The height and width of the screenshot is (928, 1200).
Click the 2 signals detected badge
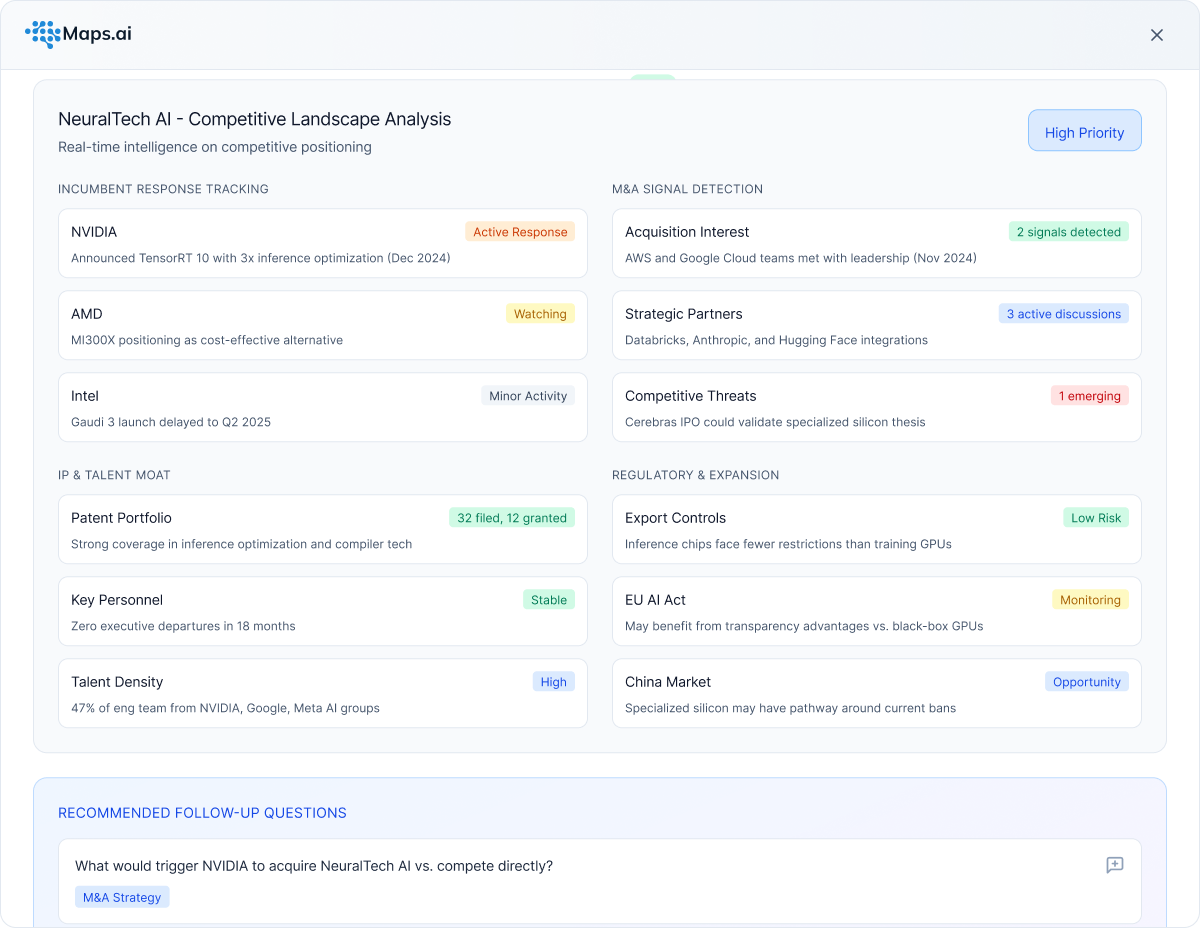[x=1068, y=232]
